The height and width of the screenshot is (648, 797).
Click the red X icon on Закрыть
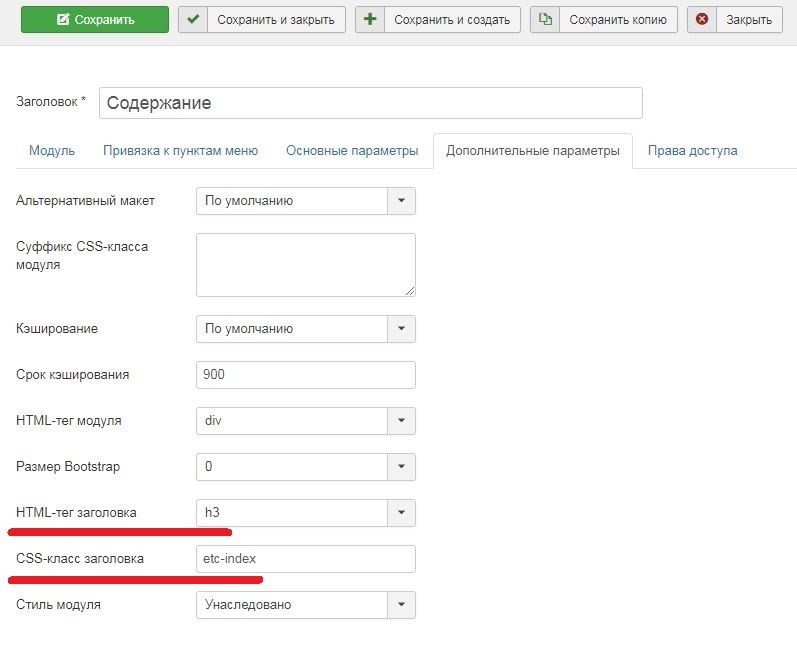pyautogui.click(x=702, y=19)
